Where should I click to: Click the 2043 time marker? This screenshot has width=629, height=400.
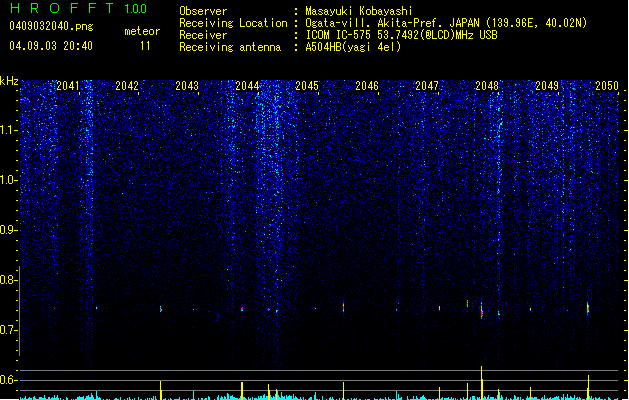coord(187,86)
